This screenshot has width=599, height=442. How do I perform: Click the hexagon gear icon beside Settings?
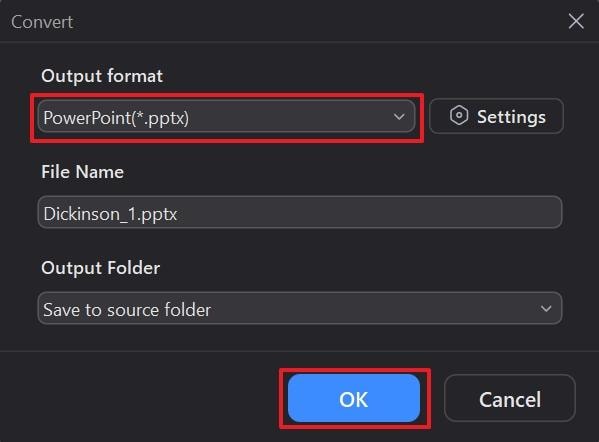[x=458, y=116]
